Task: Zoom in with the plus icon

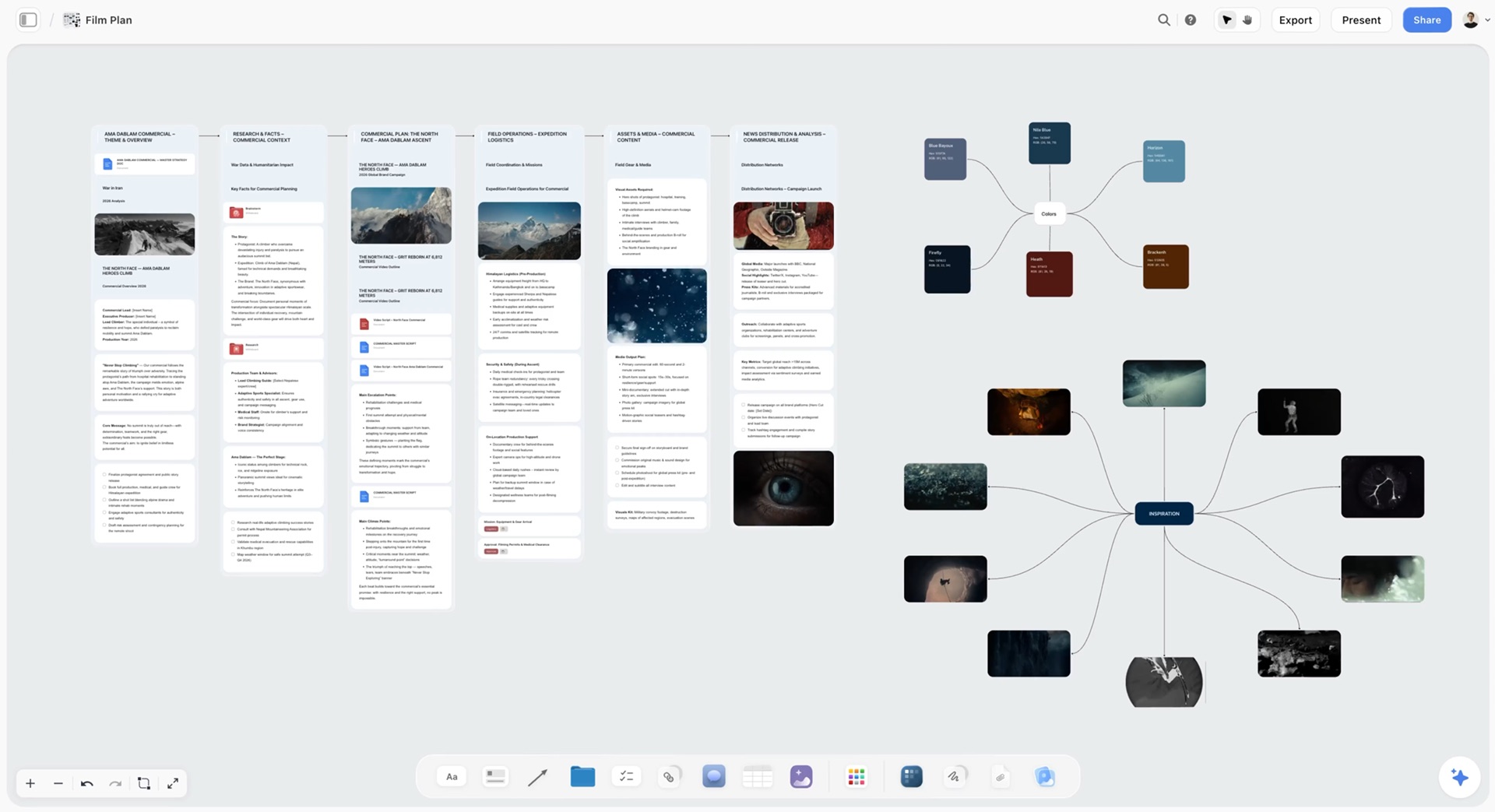Action: click(30, 783)
